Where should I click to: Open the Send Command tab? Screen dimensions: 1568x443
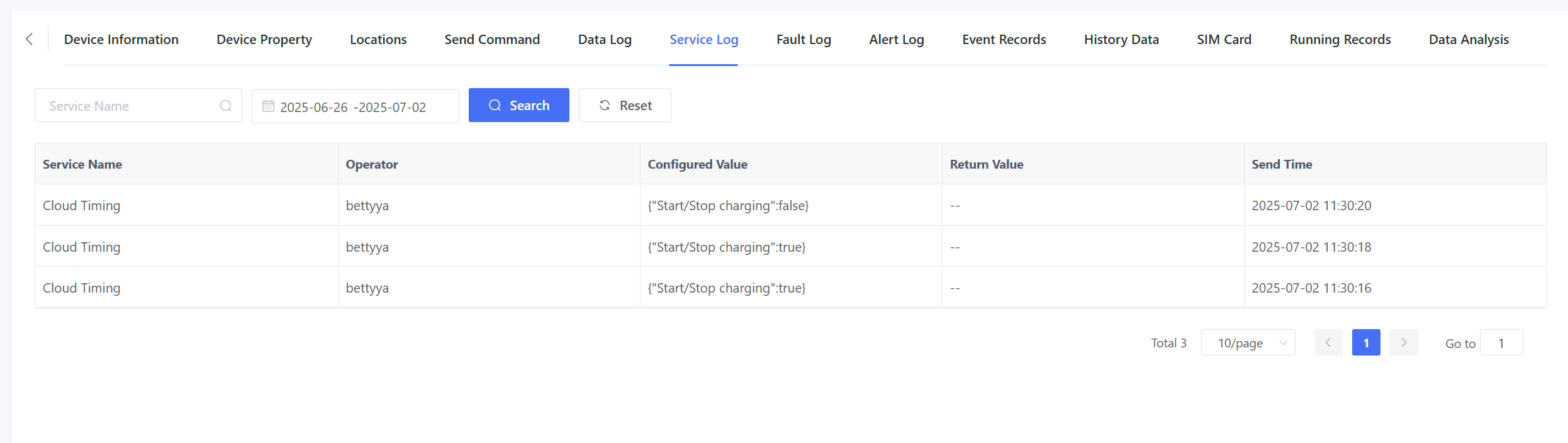pos(492,40)
